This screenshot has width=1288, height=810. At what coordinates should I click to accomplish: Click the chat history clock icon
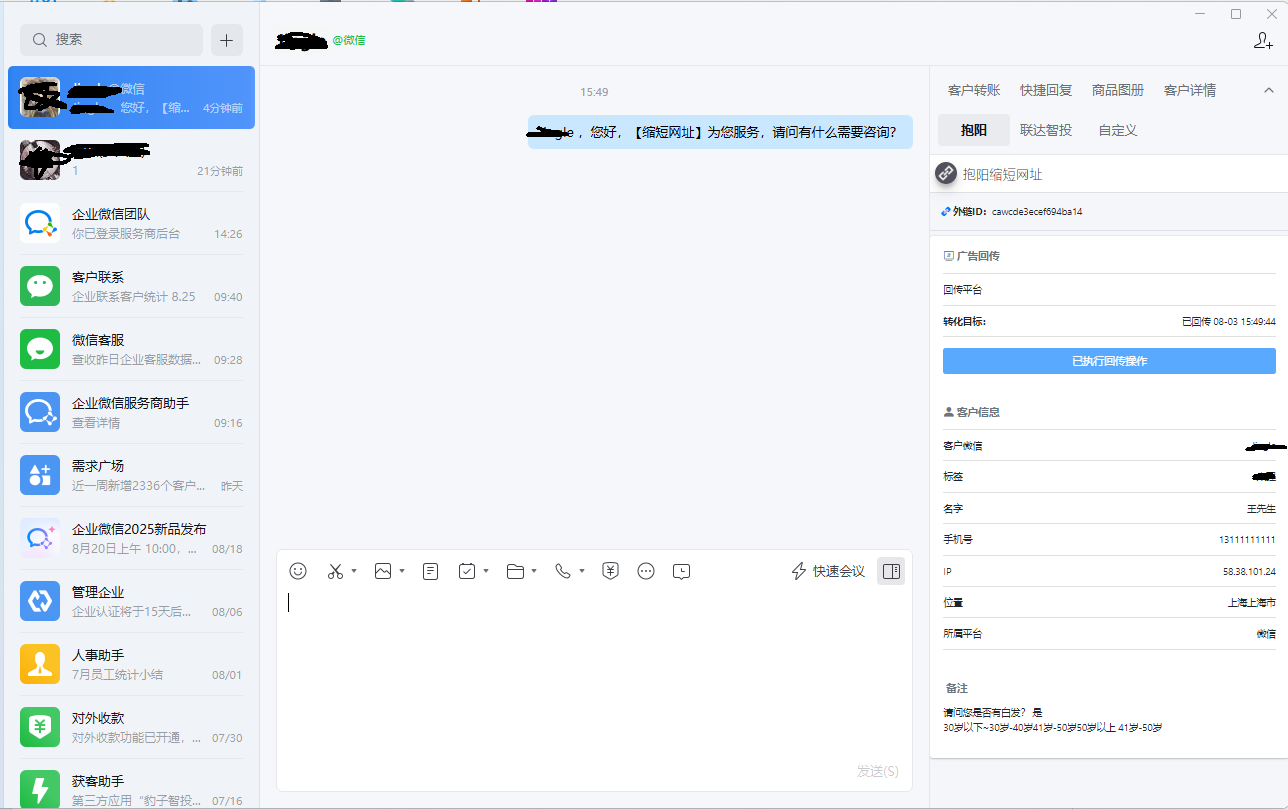681,571
